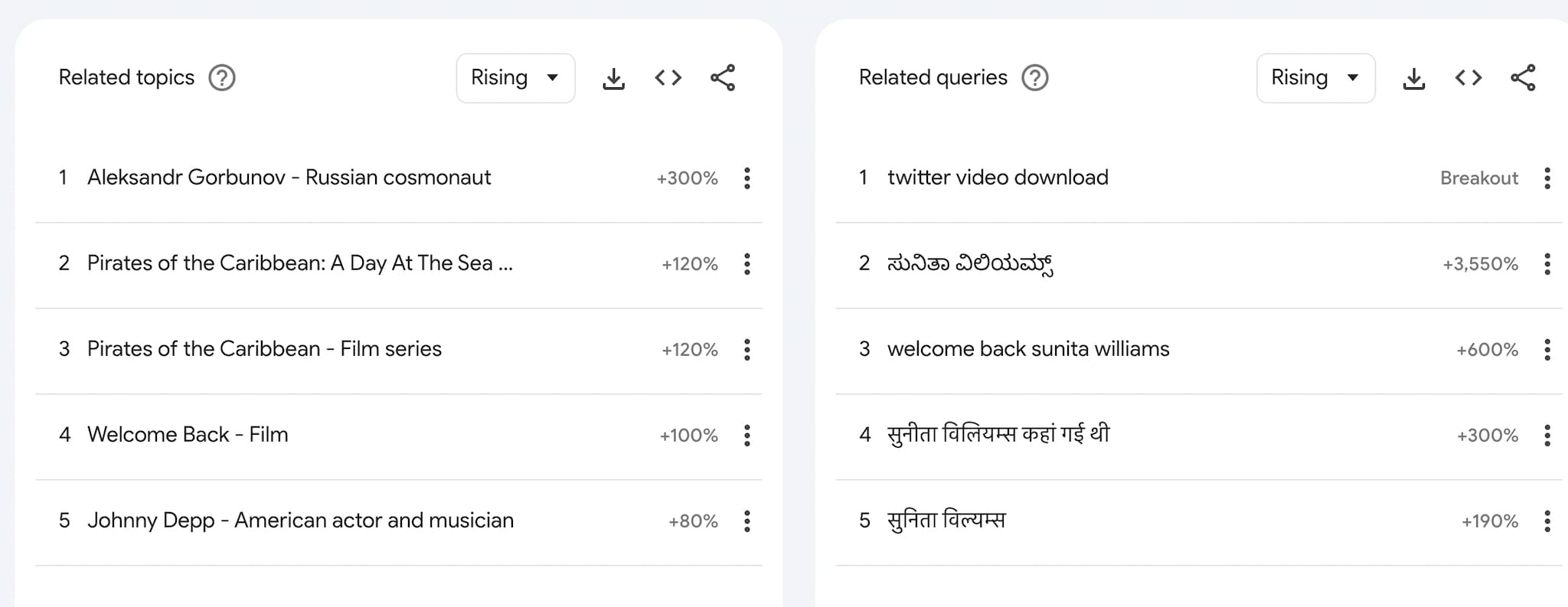This screenshot has height=607, width=1568.
Task: Open help tooltip for Related queries
Action: tap(1035, 78)
